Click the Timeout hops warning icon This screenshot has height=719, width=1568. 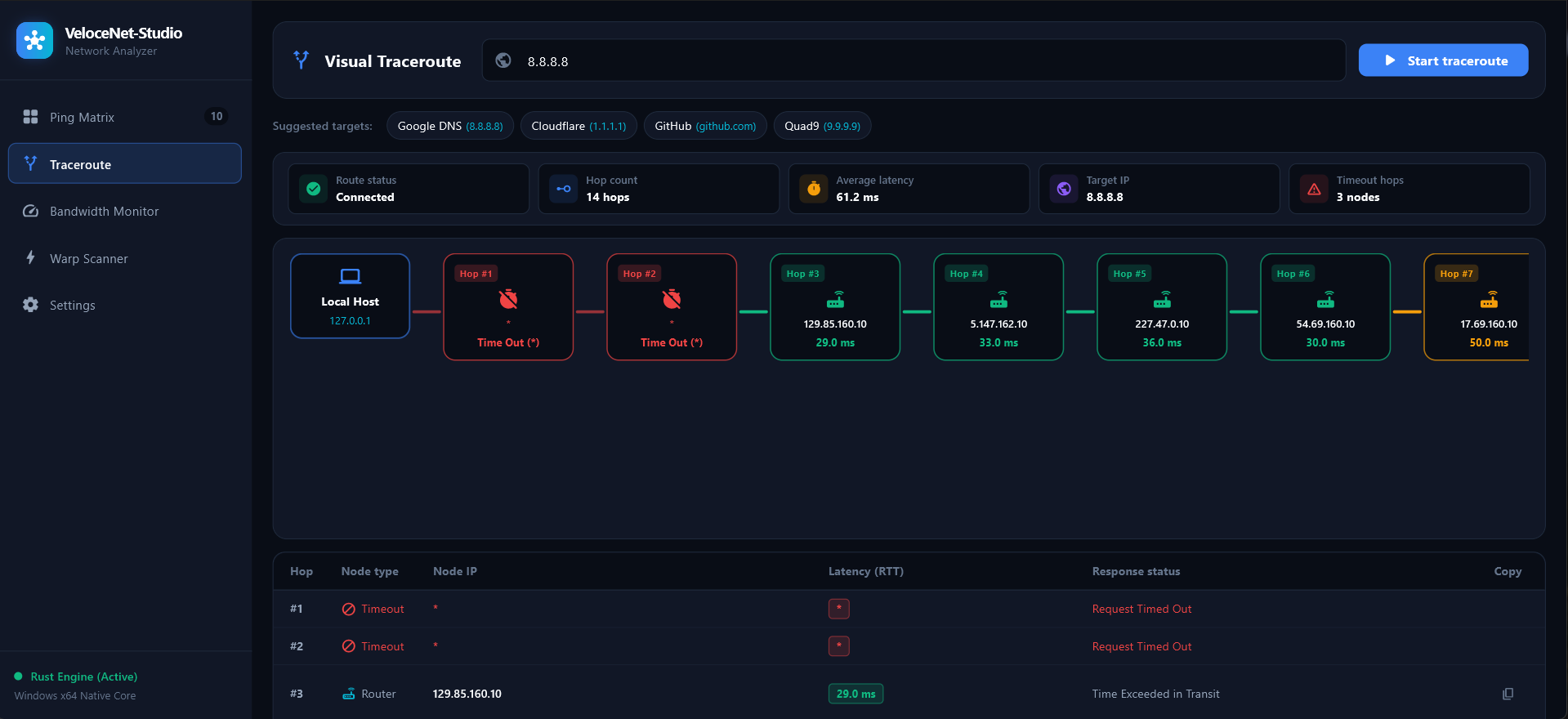[1314, 189]
